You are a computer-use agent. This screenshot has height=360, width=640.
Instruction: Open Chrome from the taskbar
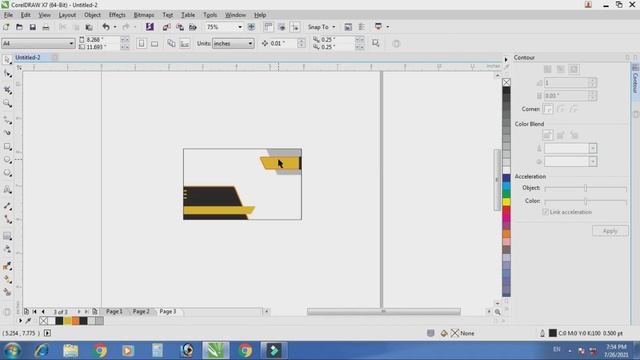click(99, 351)
